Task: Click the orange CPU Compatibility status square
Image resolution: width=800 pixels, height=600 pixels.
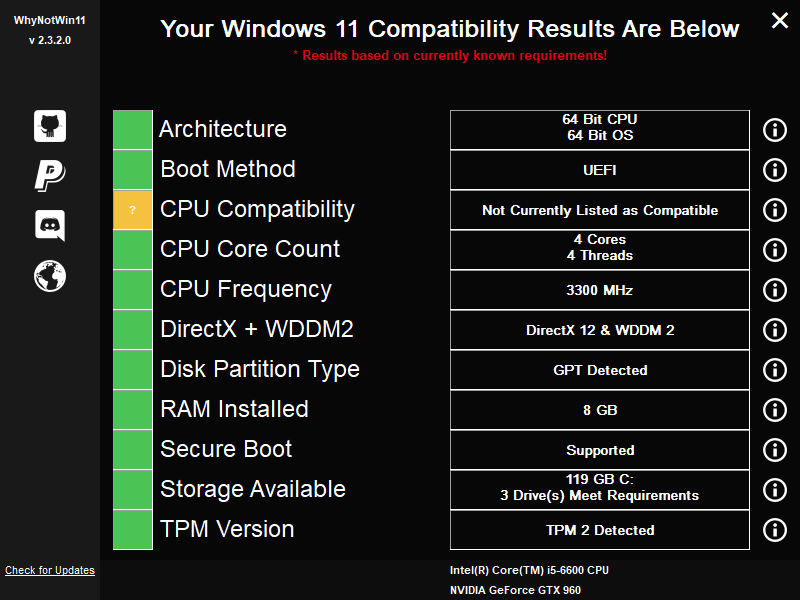Action: click(x=133, y=210)
